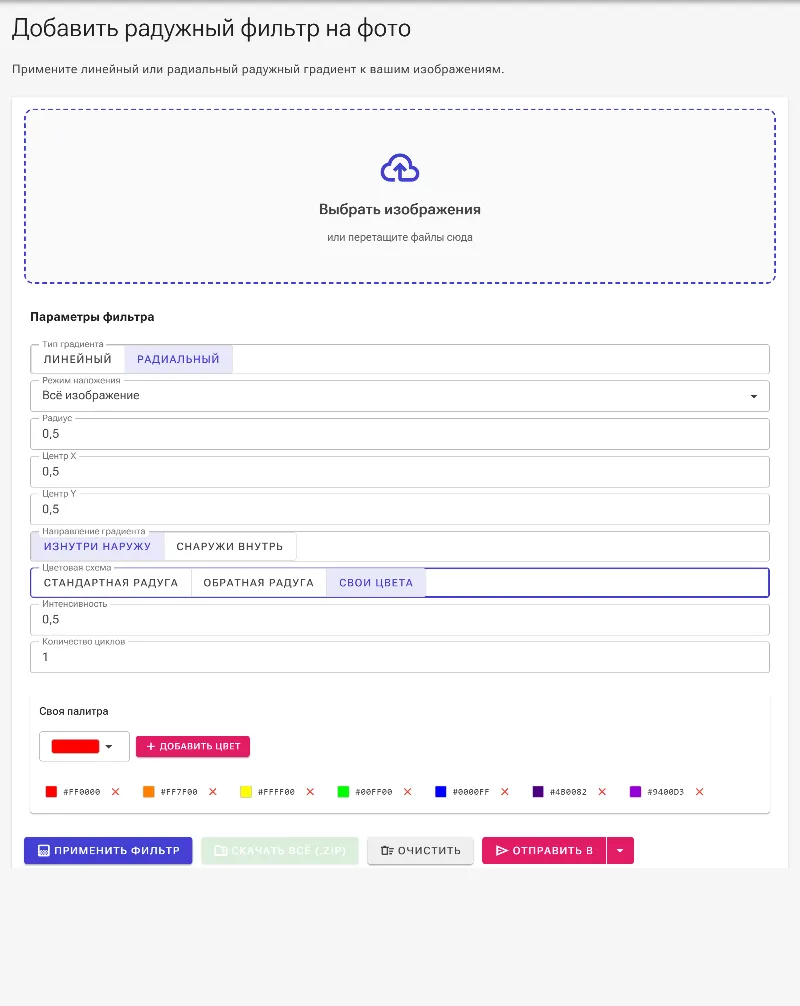Pick СТАНДАРТНАЯ РАДУГА color scheme
Screen dimensions: 800x1006
pyautogui.click(x=111, y=583)
